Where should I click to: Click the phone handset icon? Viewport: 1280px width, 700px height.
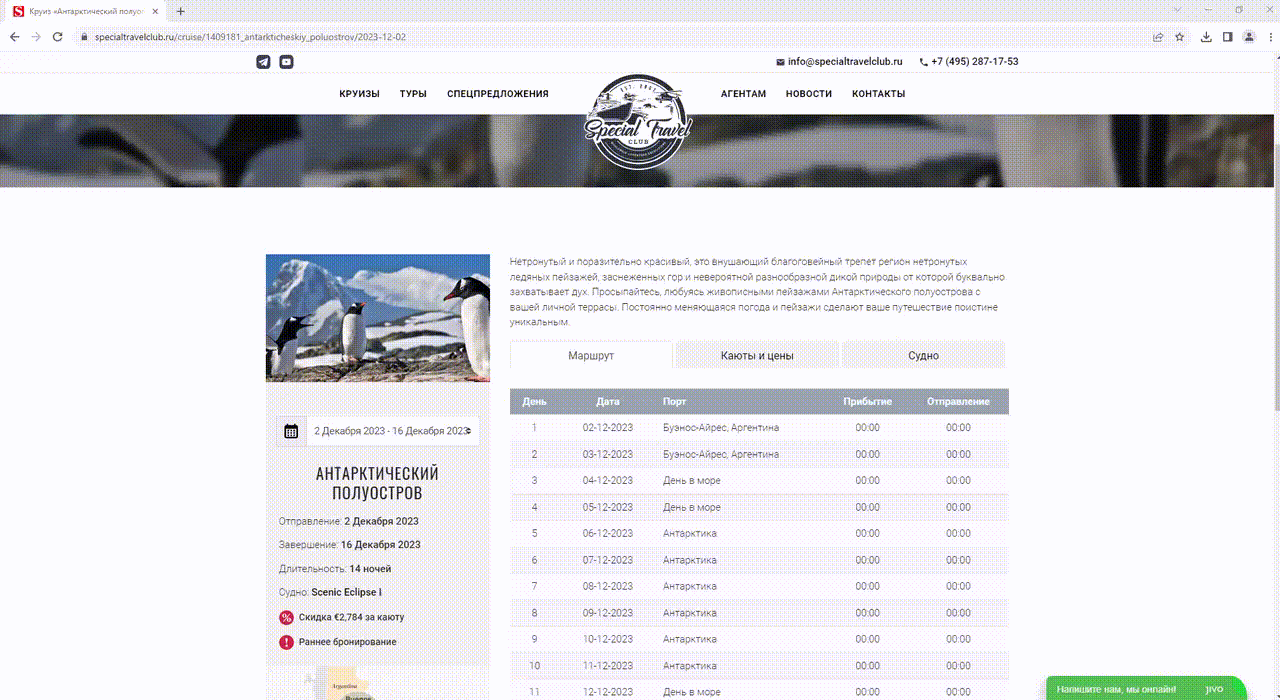[923, 62]
